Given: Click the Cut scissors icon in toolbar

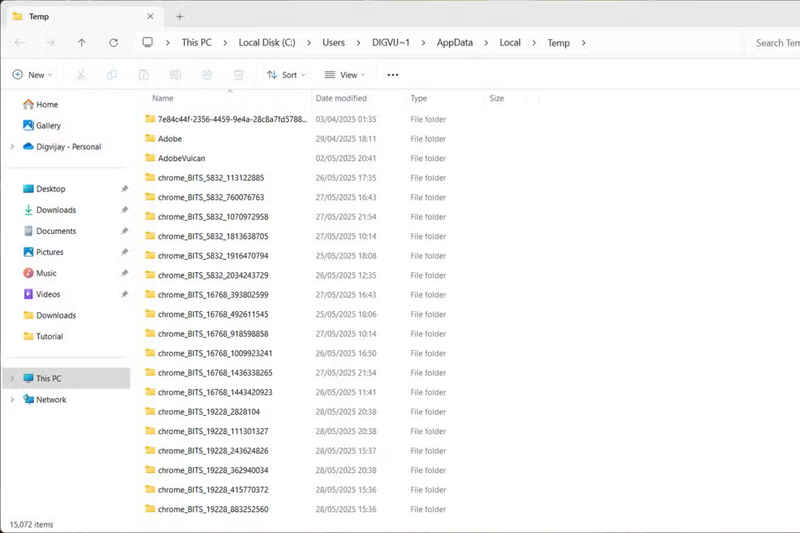Looking at the screenshot, I should [81, 75].
